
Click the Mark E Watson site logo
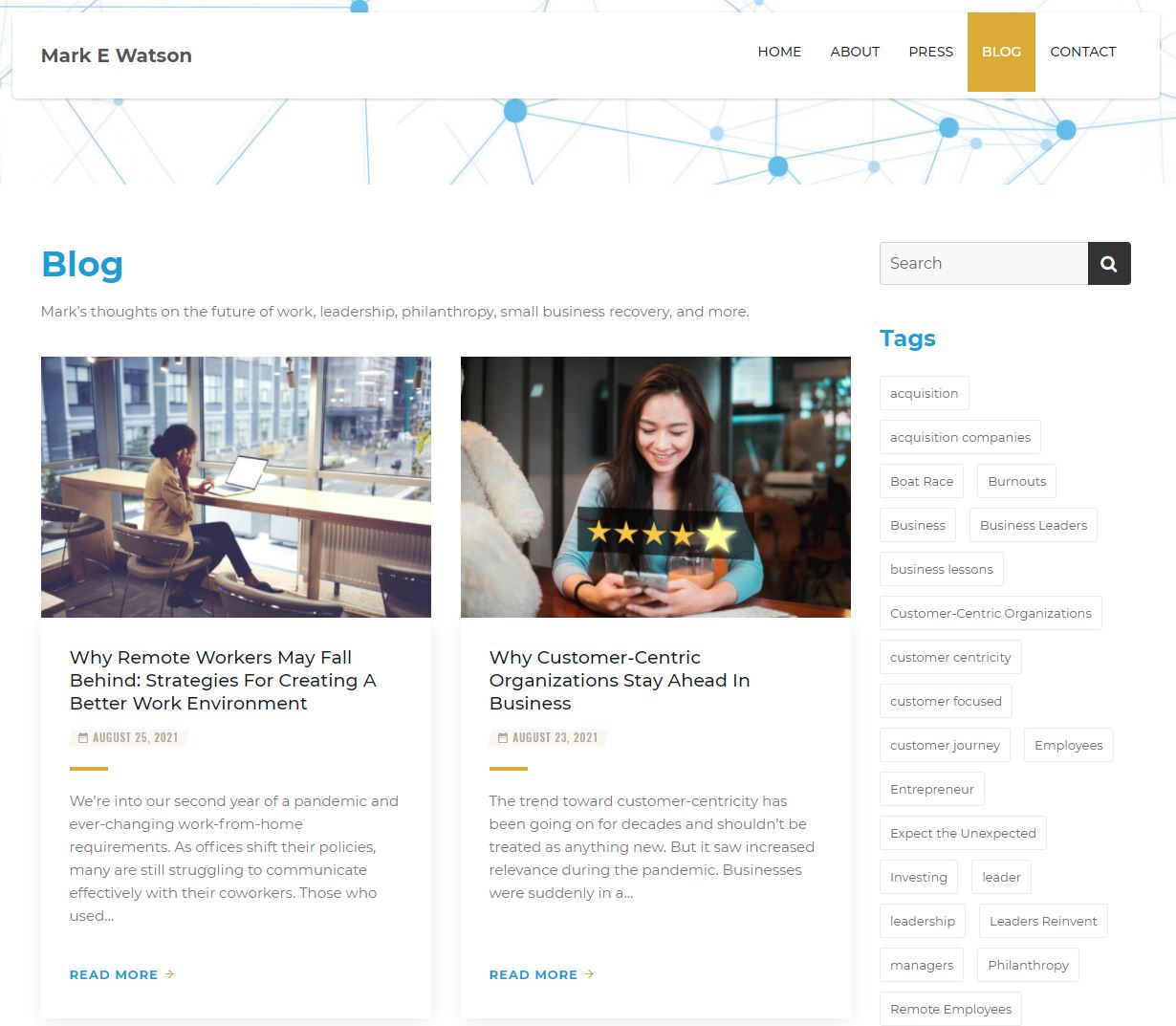117,55
